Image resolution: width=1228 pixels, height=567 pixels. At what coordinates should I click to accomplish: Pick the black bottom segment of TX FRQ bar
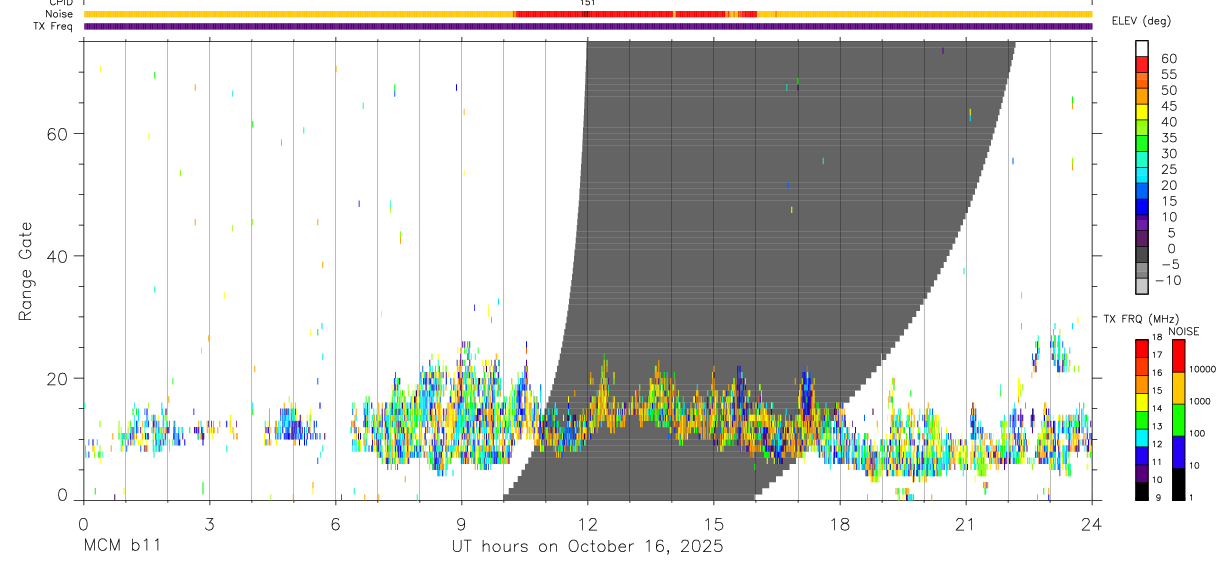(1142, 490)
